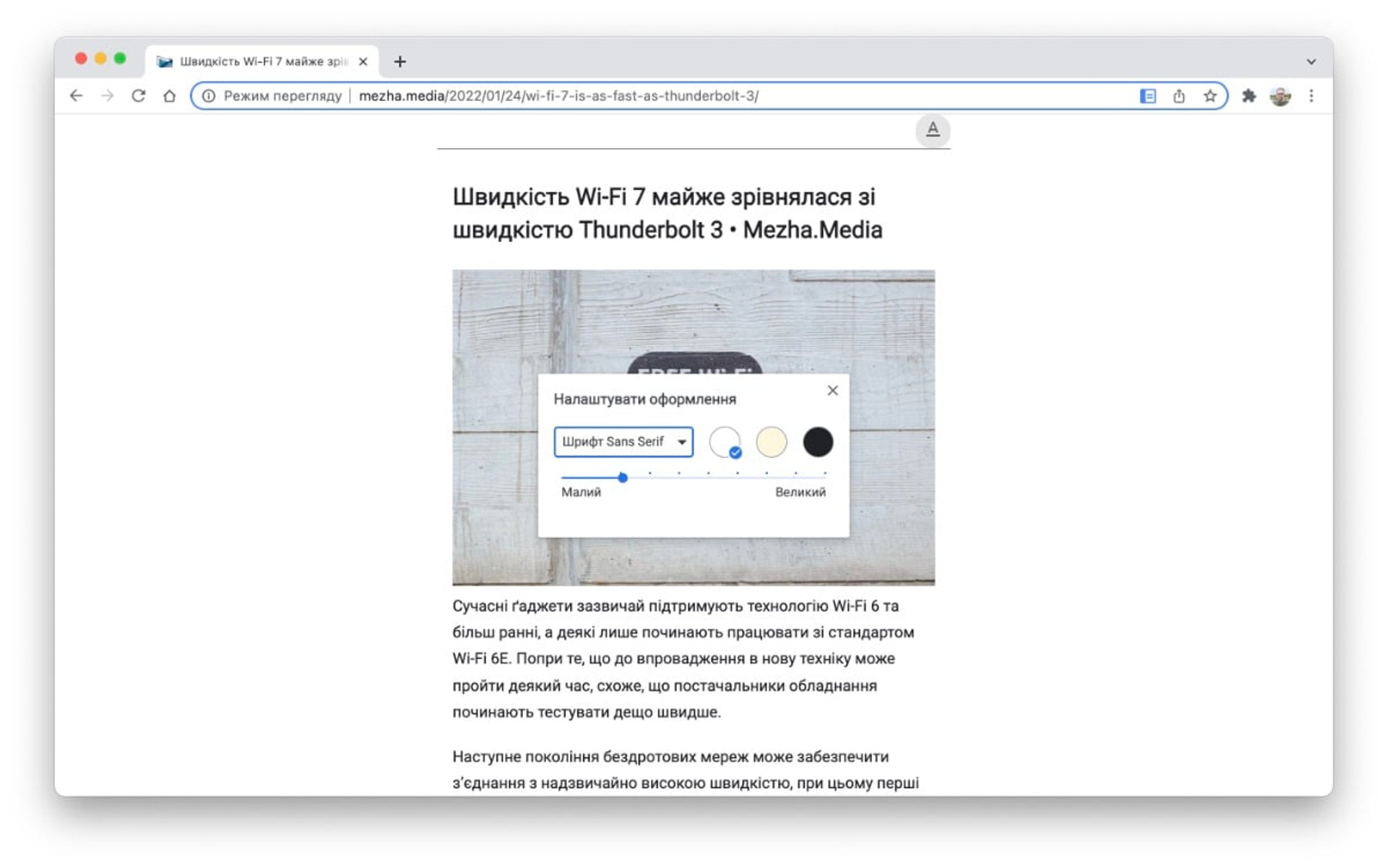This screenshot has width=1387, height=868.
Task: Click the green fullscreen window button
Action: pyautogui.click(x=120, y=58)
